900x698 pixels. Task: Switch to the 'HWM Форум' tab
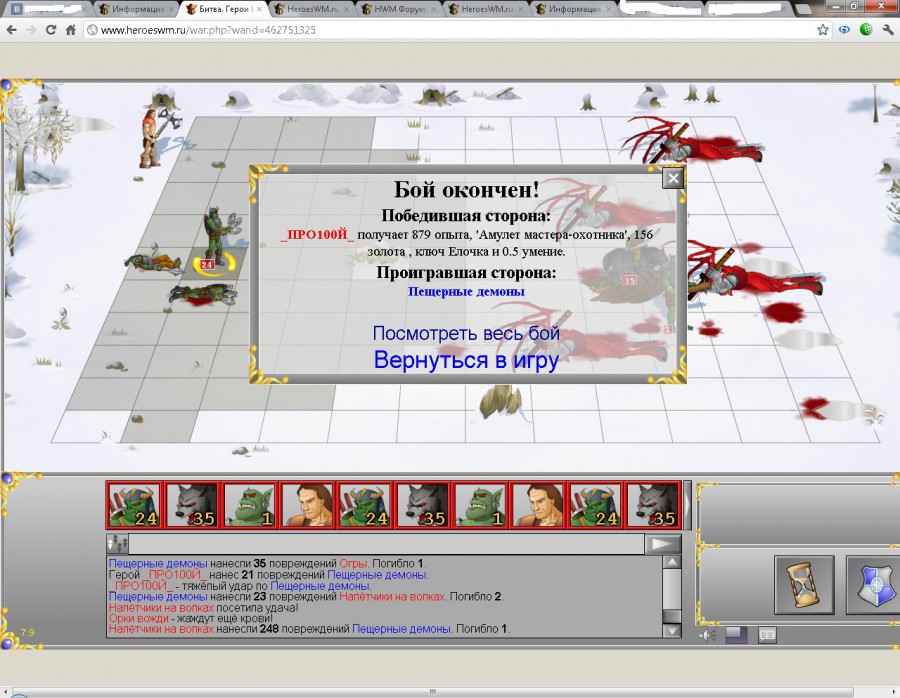(397, 9)
